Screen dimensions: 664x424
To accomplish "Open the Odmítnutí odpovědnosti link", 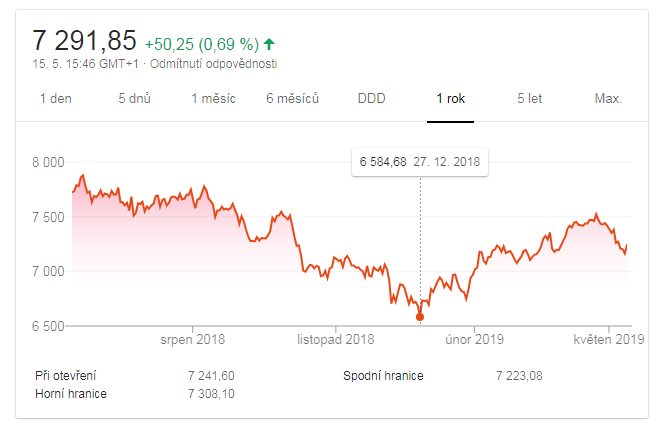I will pyautogui.click(x=213, y=64).
